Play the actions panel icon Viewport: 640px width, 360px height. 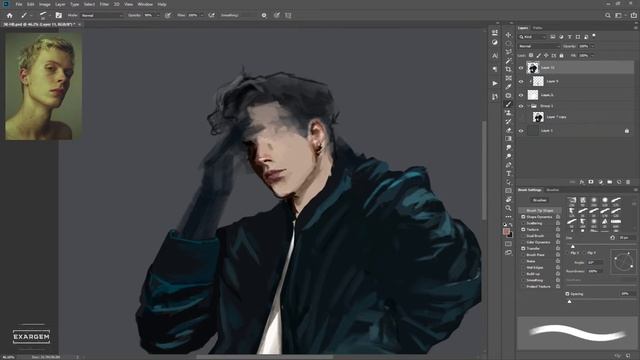tap(495, 83)
